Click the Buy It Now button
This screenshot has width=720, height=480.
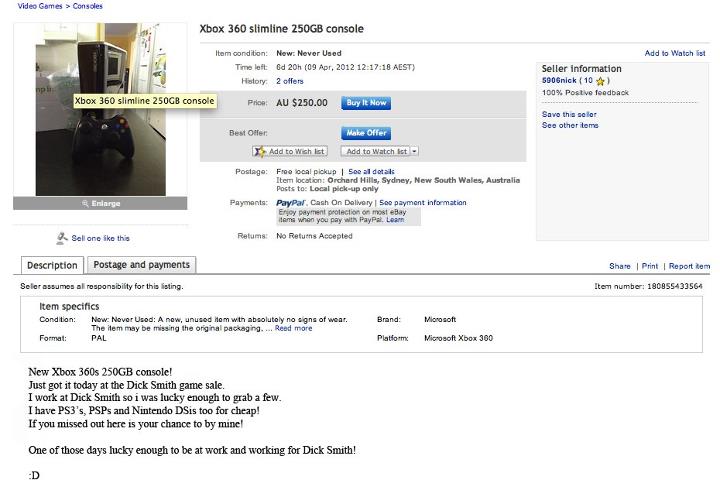[365, 103]
